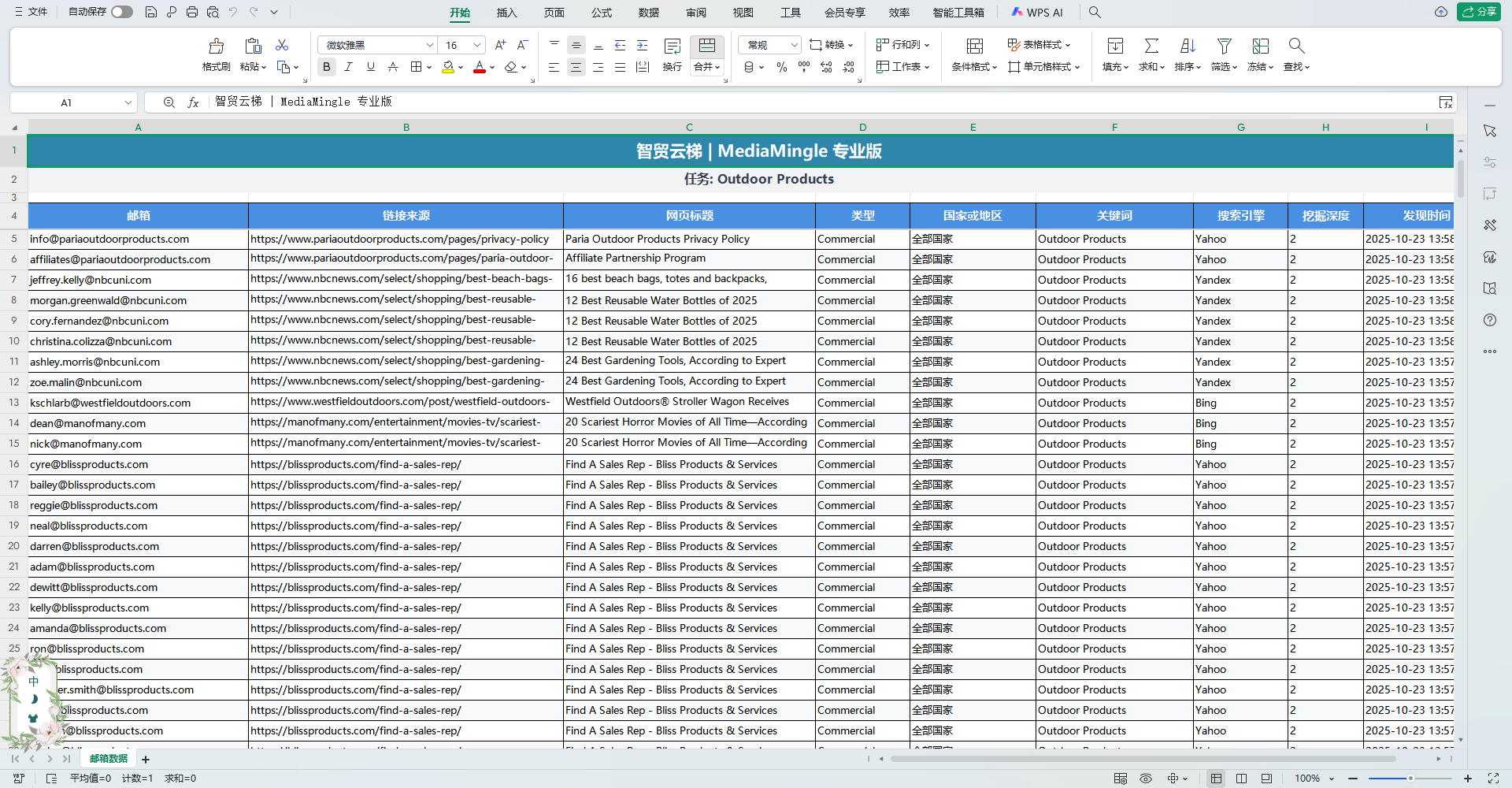Click the Print icon
The height and width of the screenshot is (788, 1512).
(192, 12)
